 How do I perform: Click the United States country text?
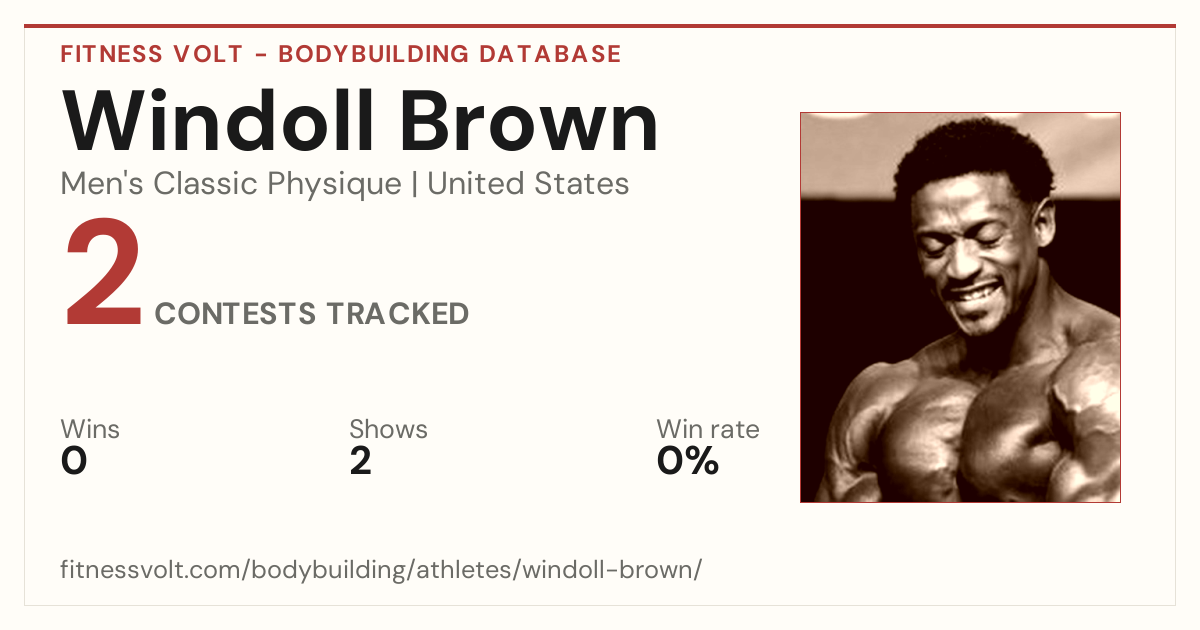(528, 184)
